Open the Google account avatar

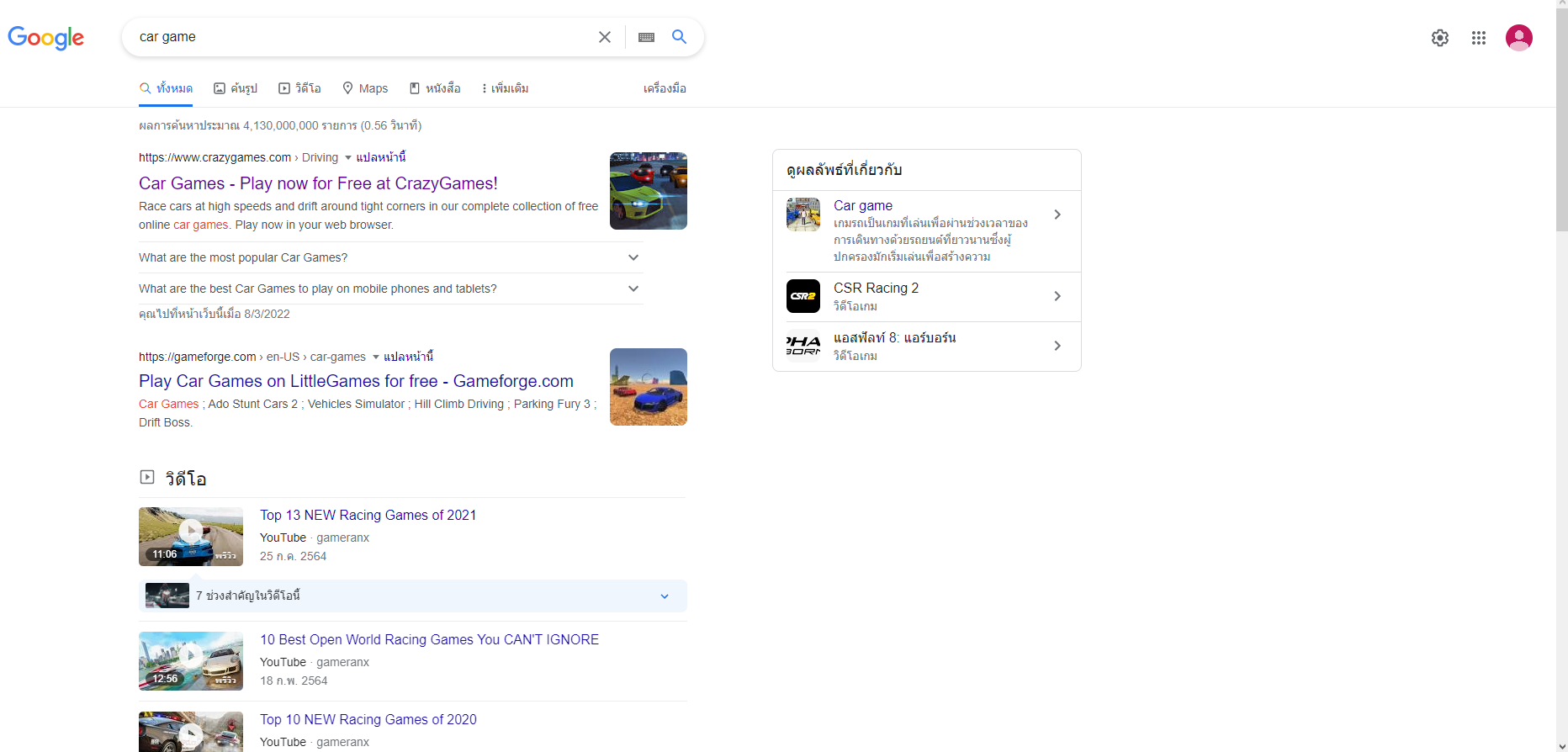tap(1519, 38)
